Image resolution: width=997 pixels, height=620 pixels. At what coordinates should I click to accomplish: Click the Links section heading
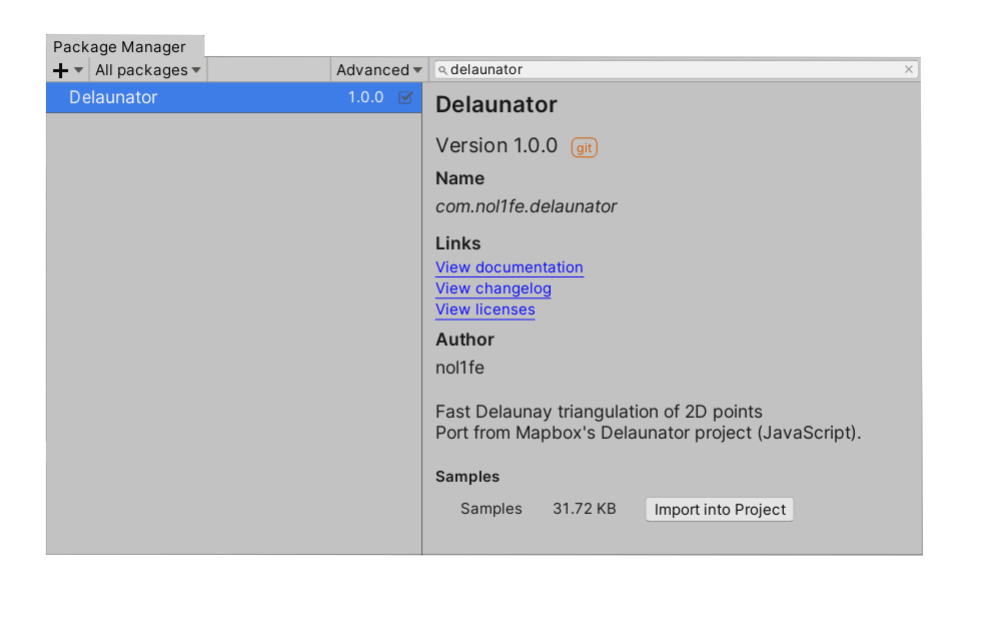[x=458, y=244]
